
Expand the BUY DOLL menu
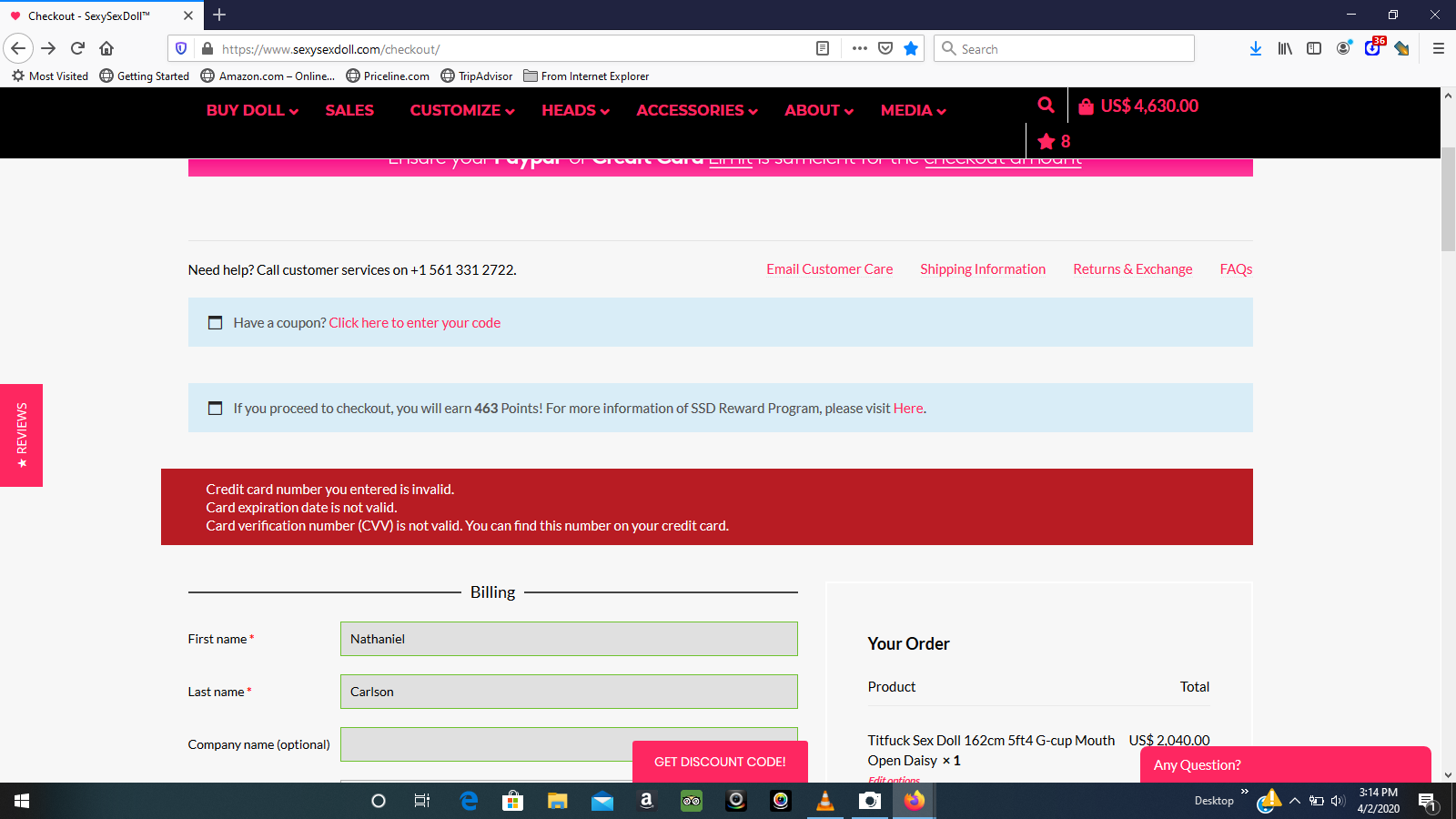click(x=252, y=110)
